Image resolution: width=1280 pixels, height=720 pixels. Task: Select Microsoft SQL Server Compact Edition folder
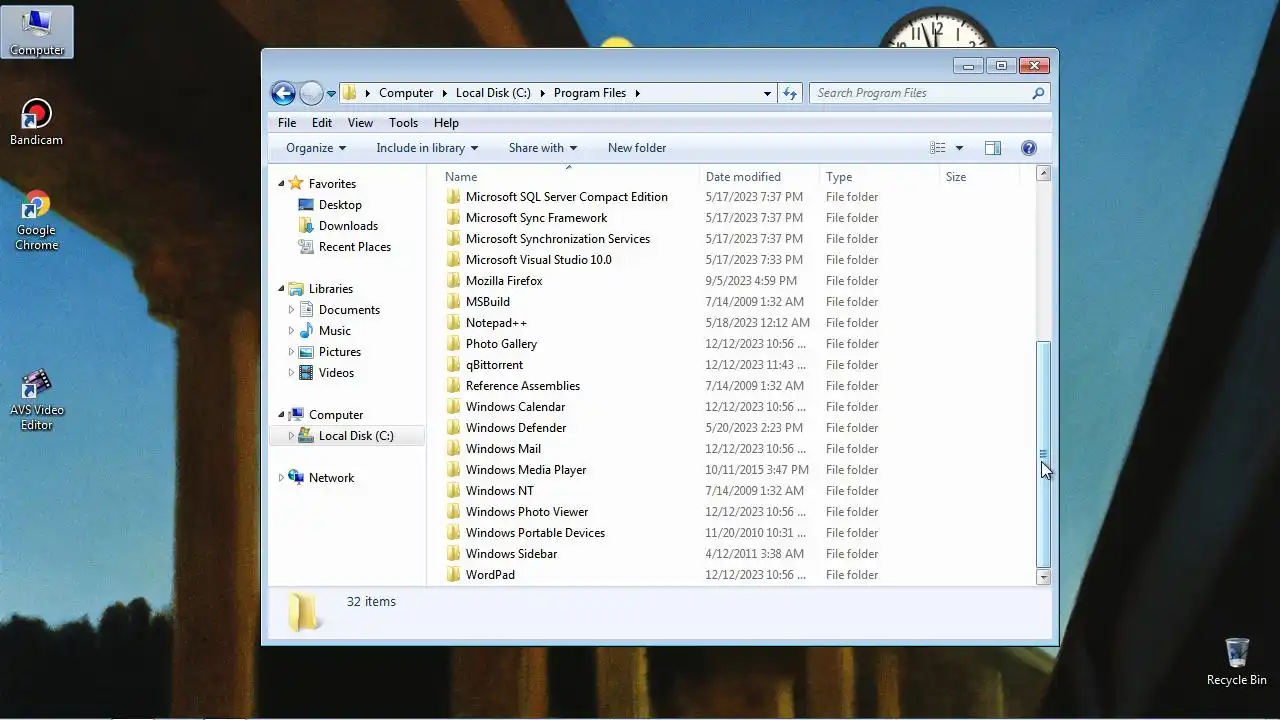pyautogui.click(x=566, y=197)
